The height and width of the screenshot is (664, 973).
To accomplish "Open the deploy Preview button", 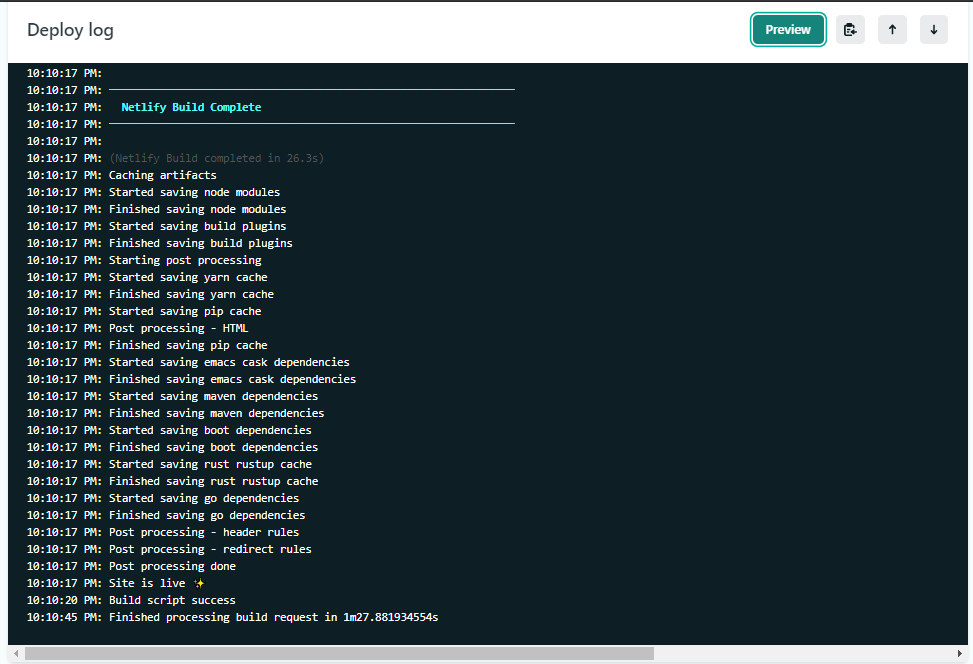I will click(787, 30).
